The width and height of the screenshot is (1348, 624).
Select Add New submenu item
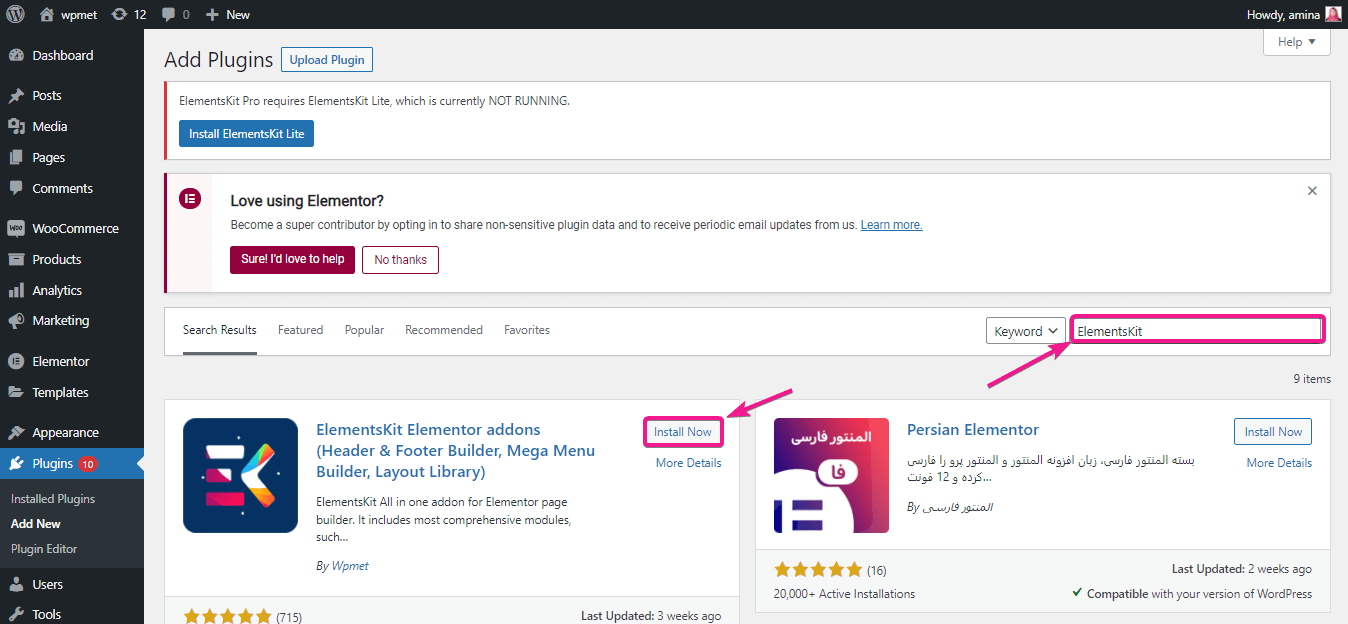(36, 523)
